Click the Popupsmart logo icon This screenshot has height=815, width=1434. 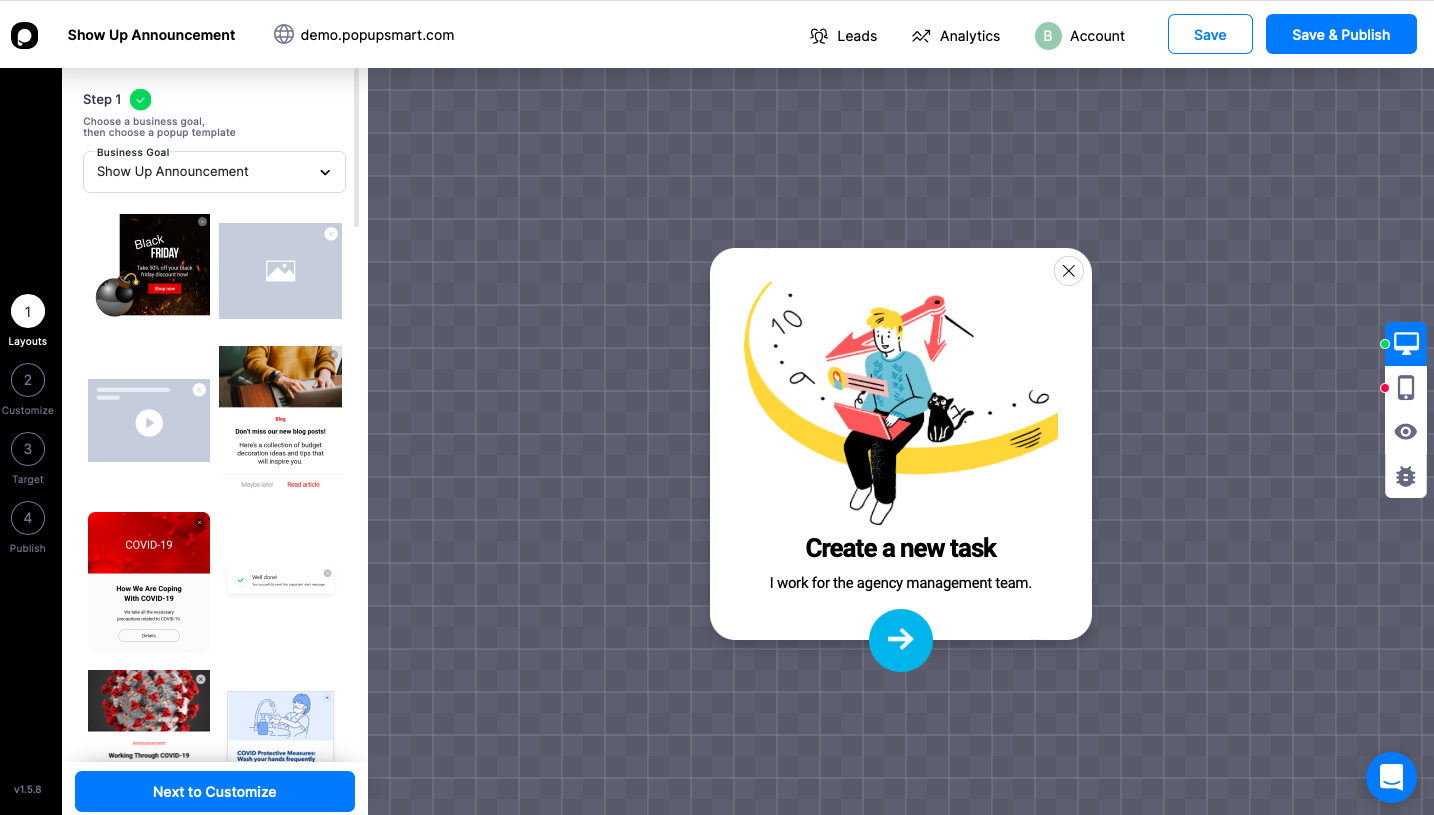click(25, 35)
